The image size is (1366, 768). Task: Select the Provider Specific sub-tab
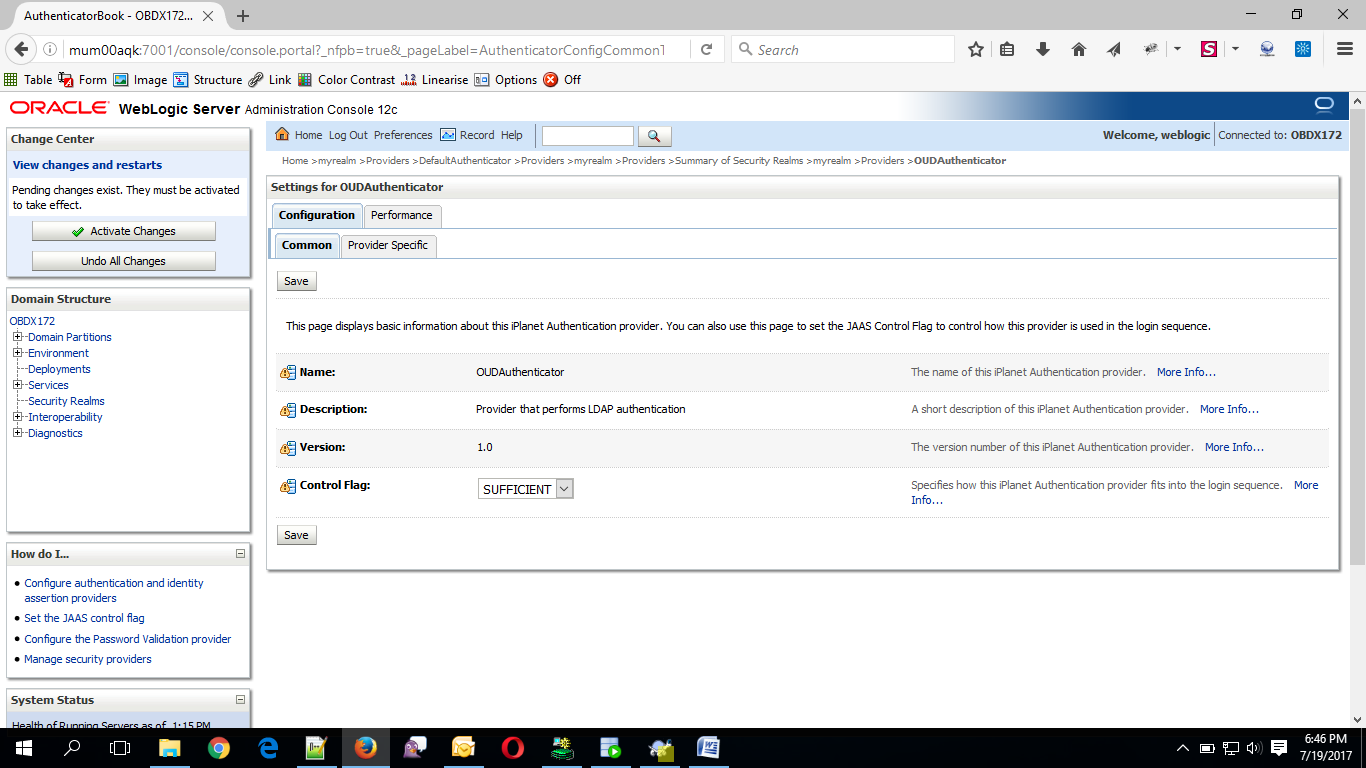pos(388,246)
